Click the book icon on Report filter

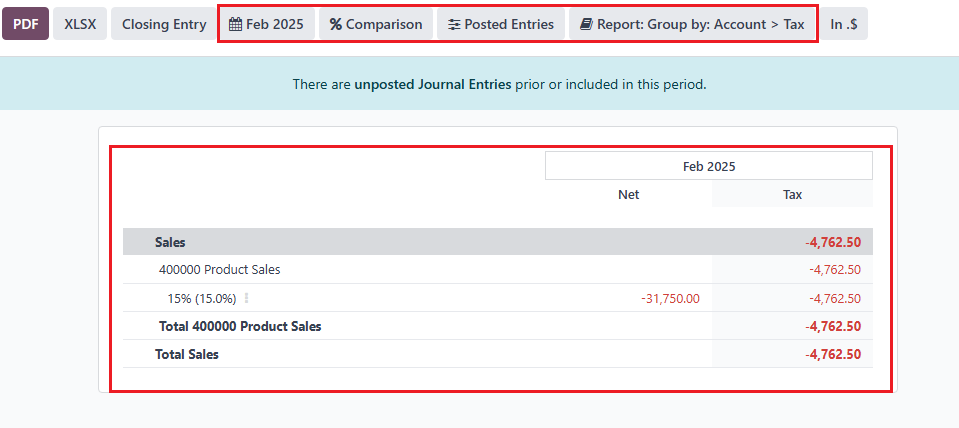click(586, 24)
